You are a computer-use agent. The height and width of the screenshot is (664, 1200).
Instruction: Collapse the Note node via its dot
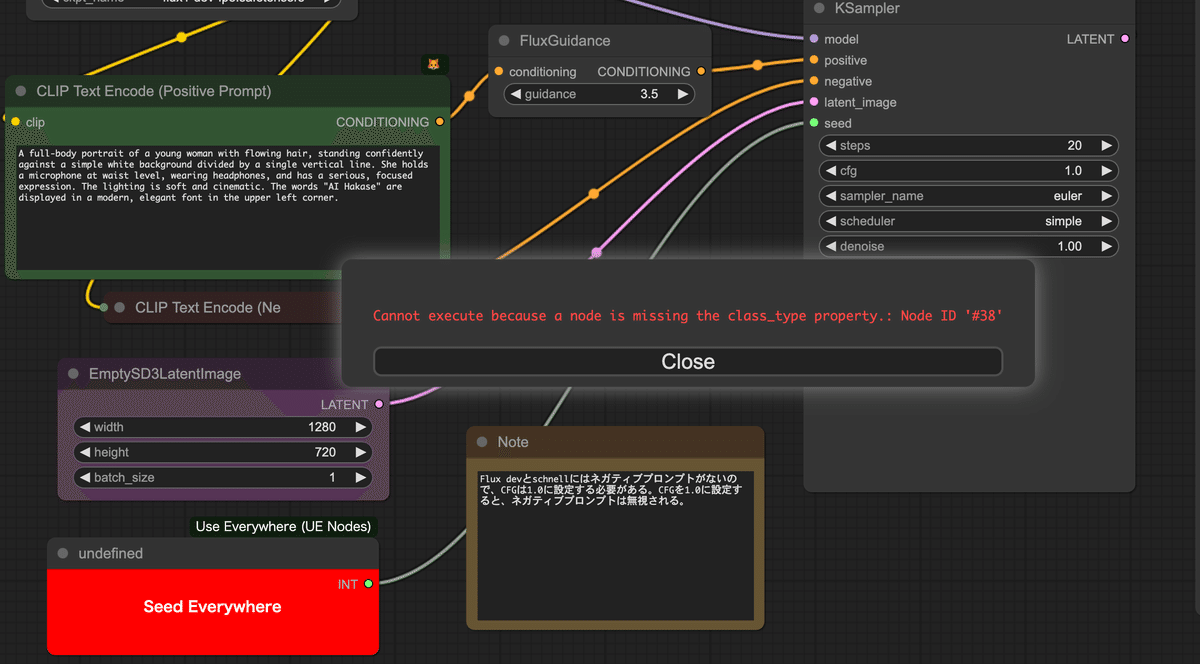482,442
